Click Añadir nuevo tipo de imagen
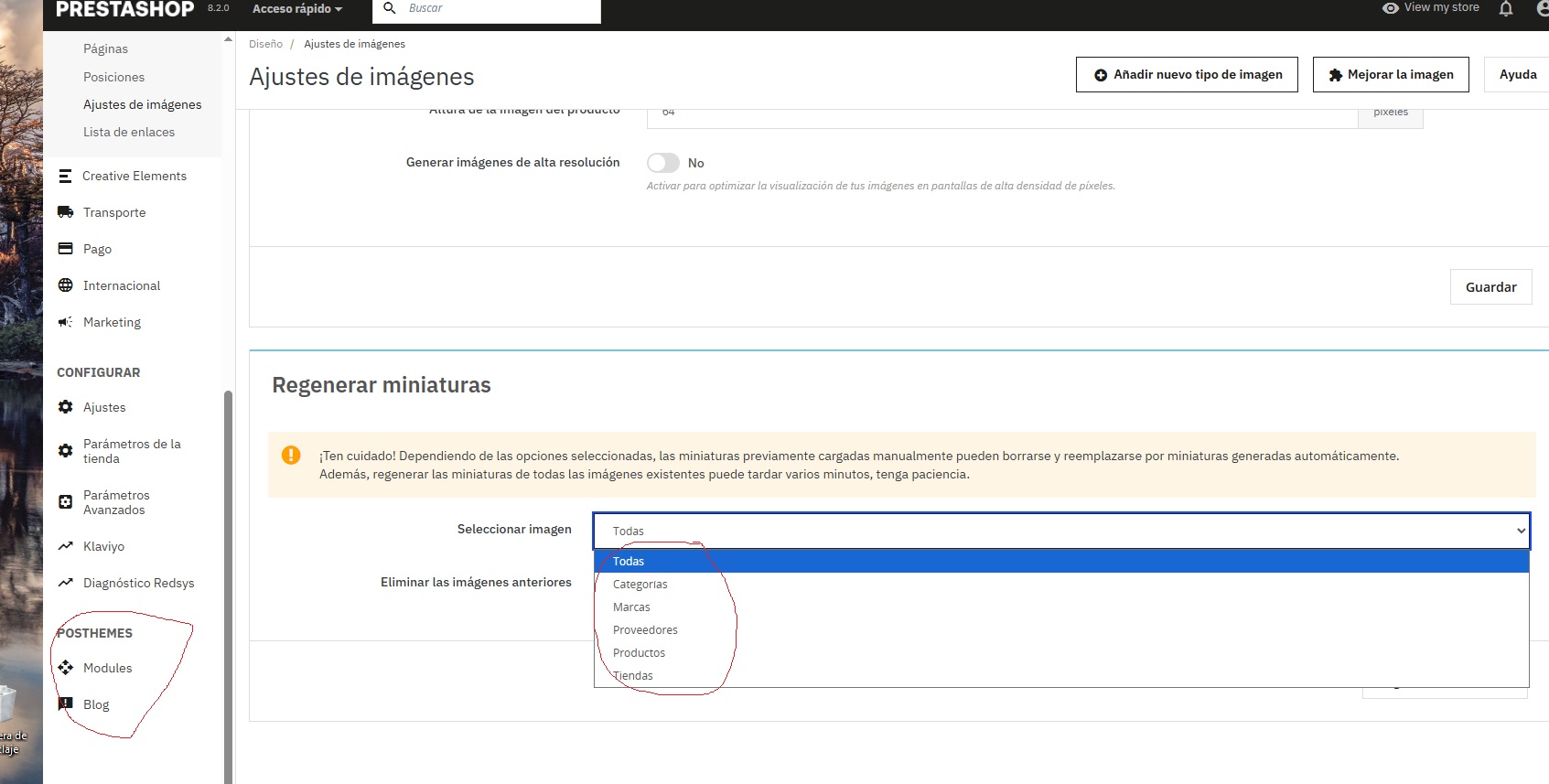The image size is (1549, 784). coord(1187,75)
